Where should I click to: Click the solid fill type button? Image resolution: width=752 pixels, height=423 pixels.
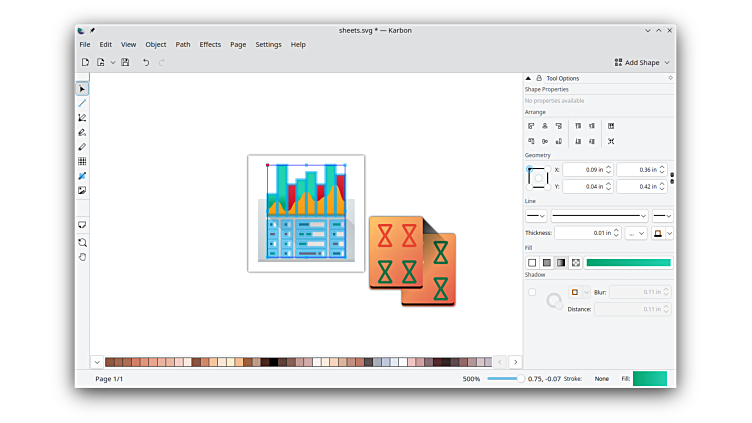[x=546, y=263]
